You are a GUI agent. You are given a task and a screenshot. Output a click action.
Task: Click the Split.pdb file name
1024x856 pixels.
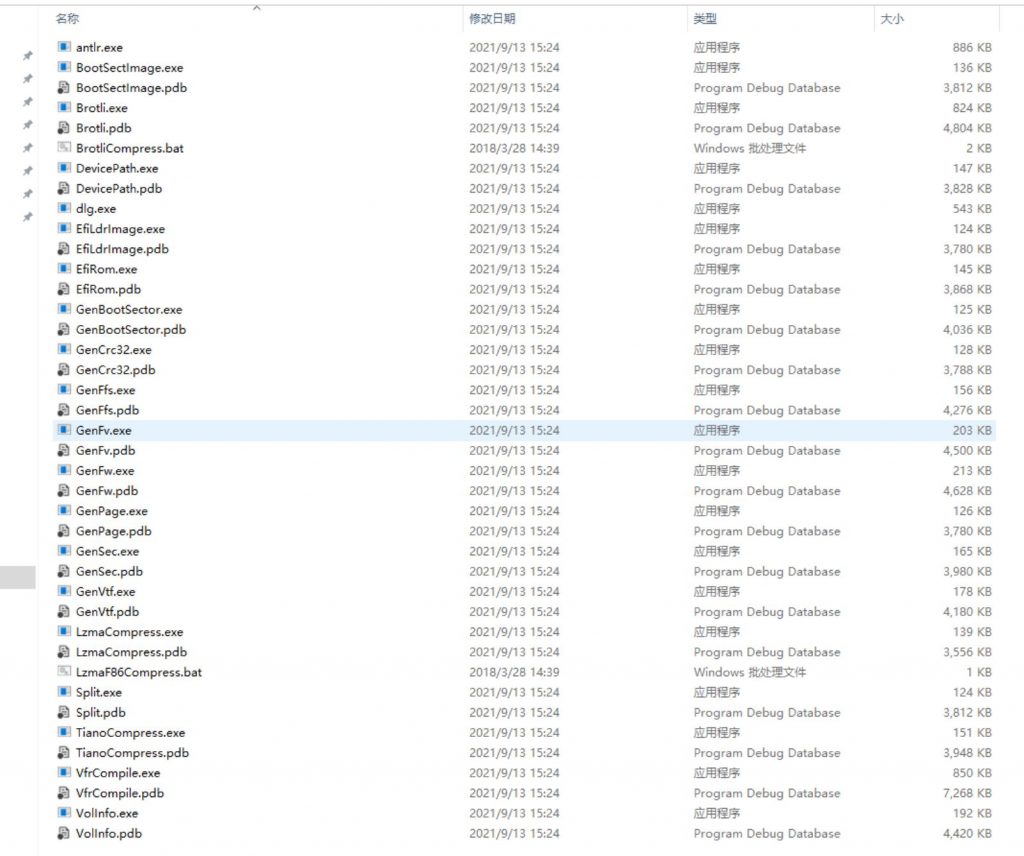[101, 713]
